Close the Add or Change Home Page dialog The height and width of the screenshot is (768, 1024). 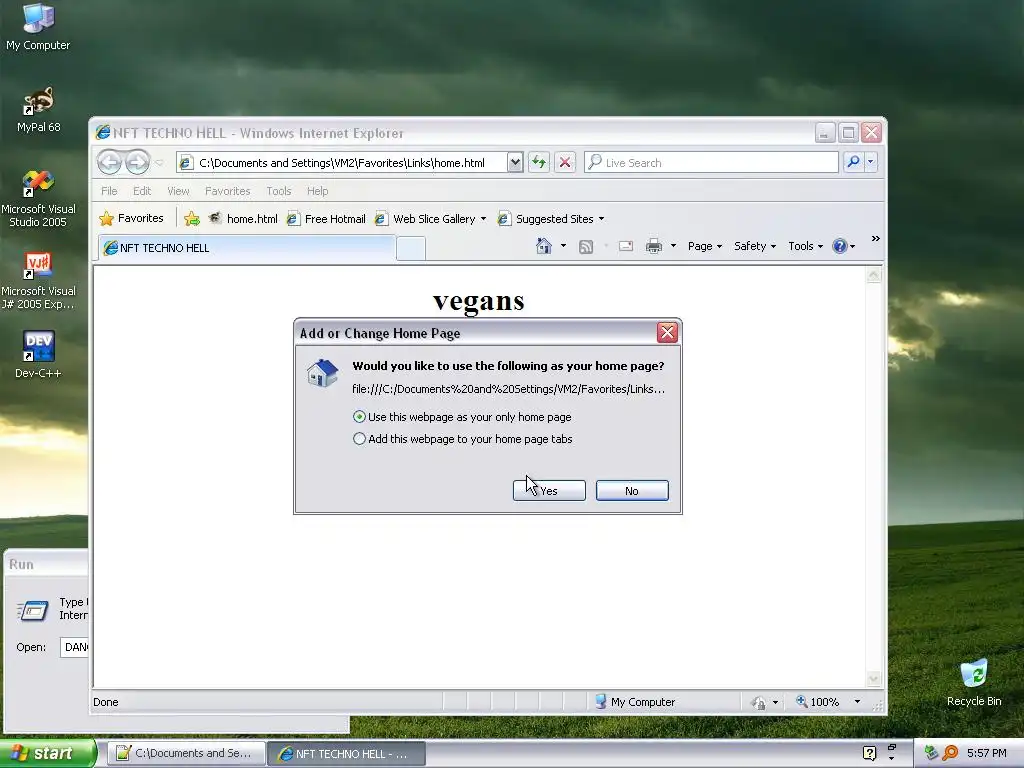tap(667, 332)
